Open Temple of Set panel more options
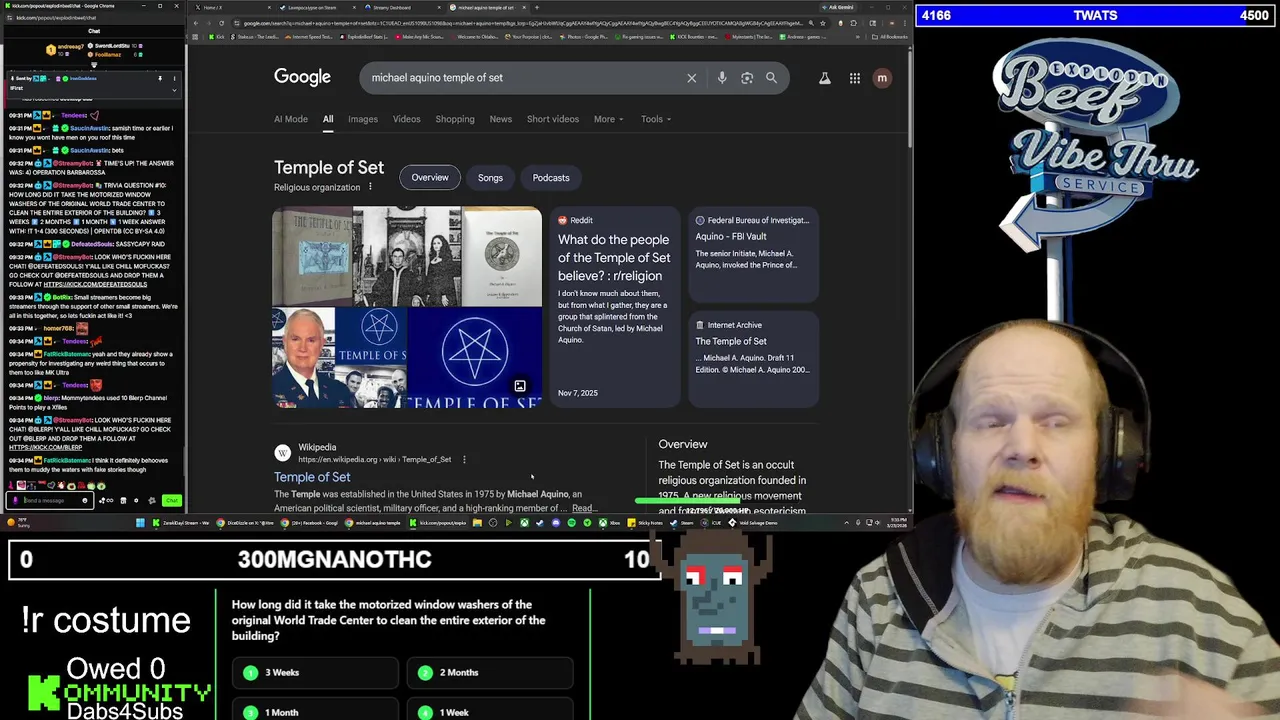The width and height of the screenshot is (1280, 720). click(370, 187)
